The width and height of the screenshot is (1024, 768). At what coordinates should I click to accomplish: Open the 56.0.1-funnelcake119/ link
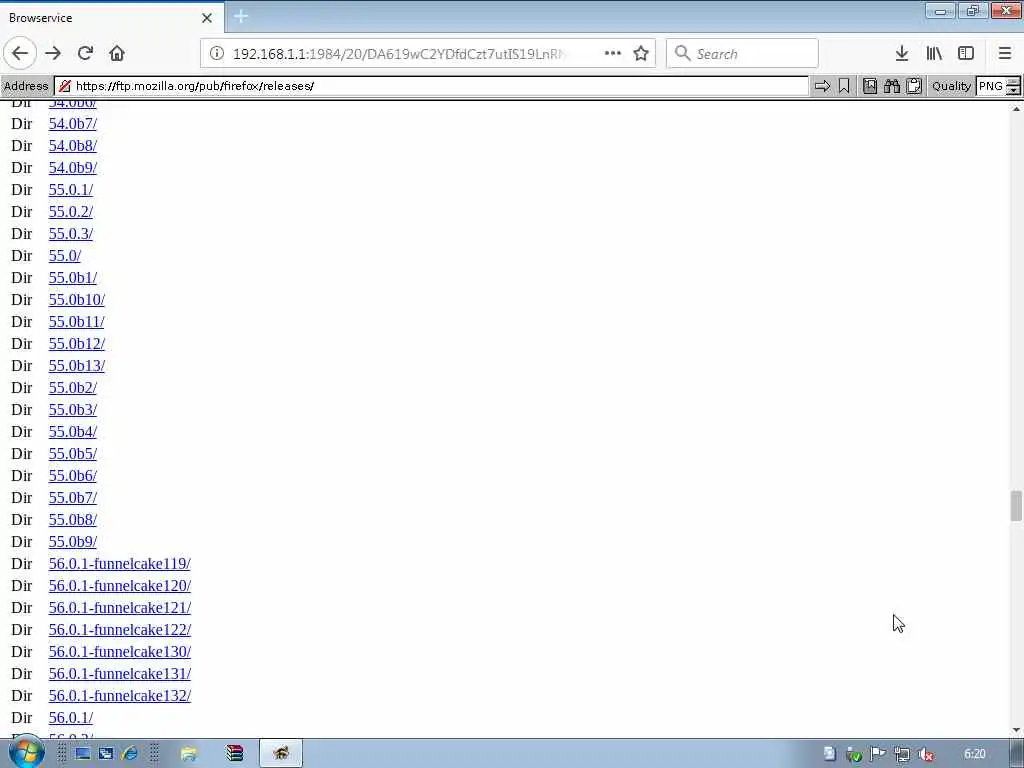[120, 564]
